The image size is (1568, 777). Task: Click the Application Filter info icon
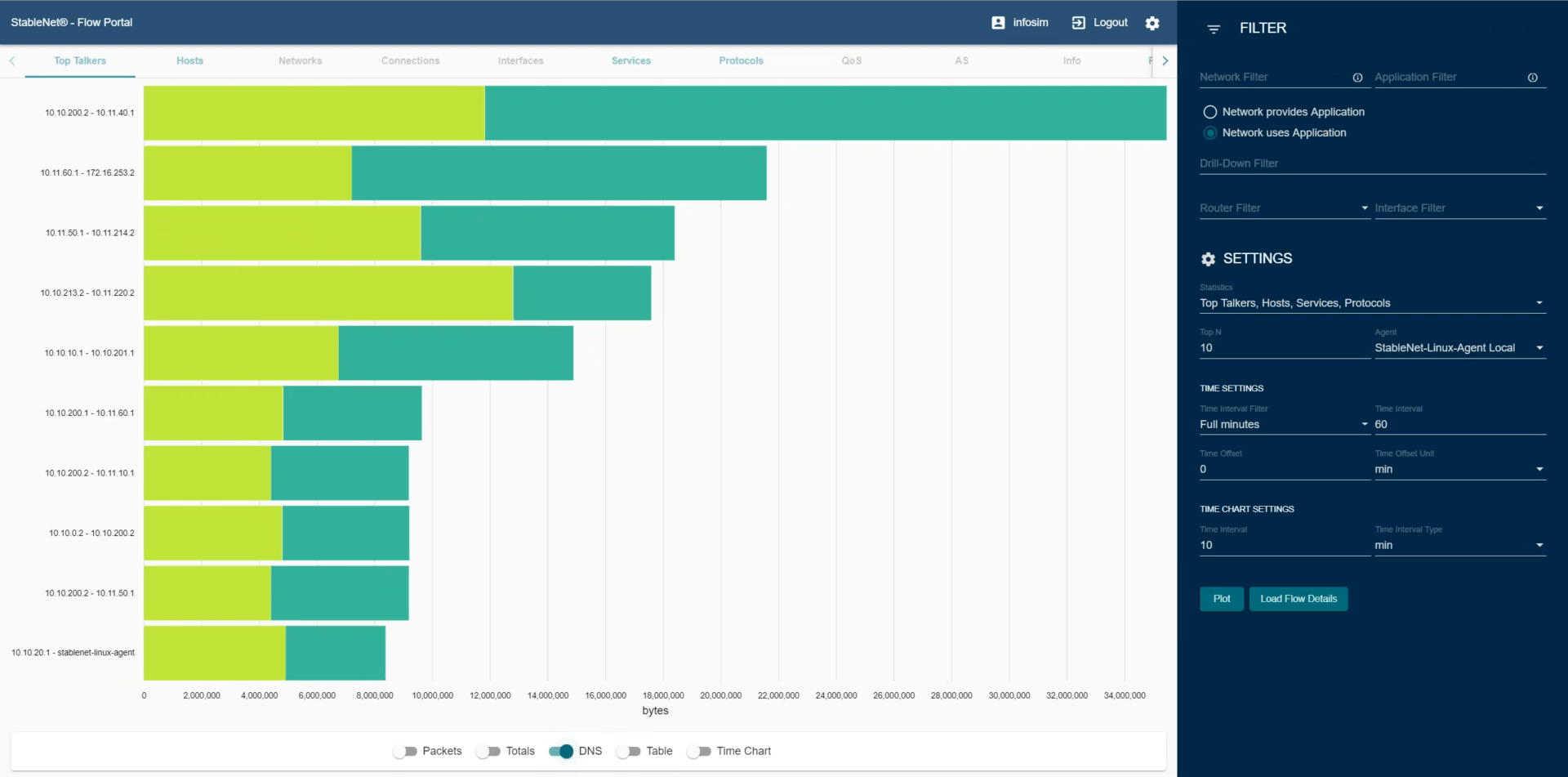pyautogui.click(x=1532, y=78)
